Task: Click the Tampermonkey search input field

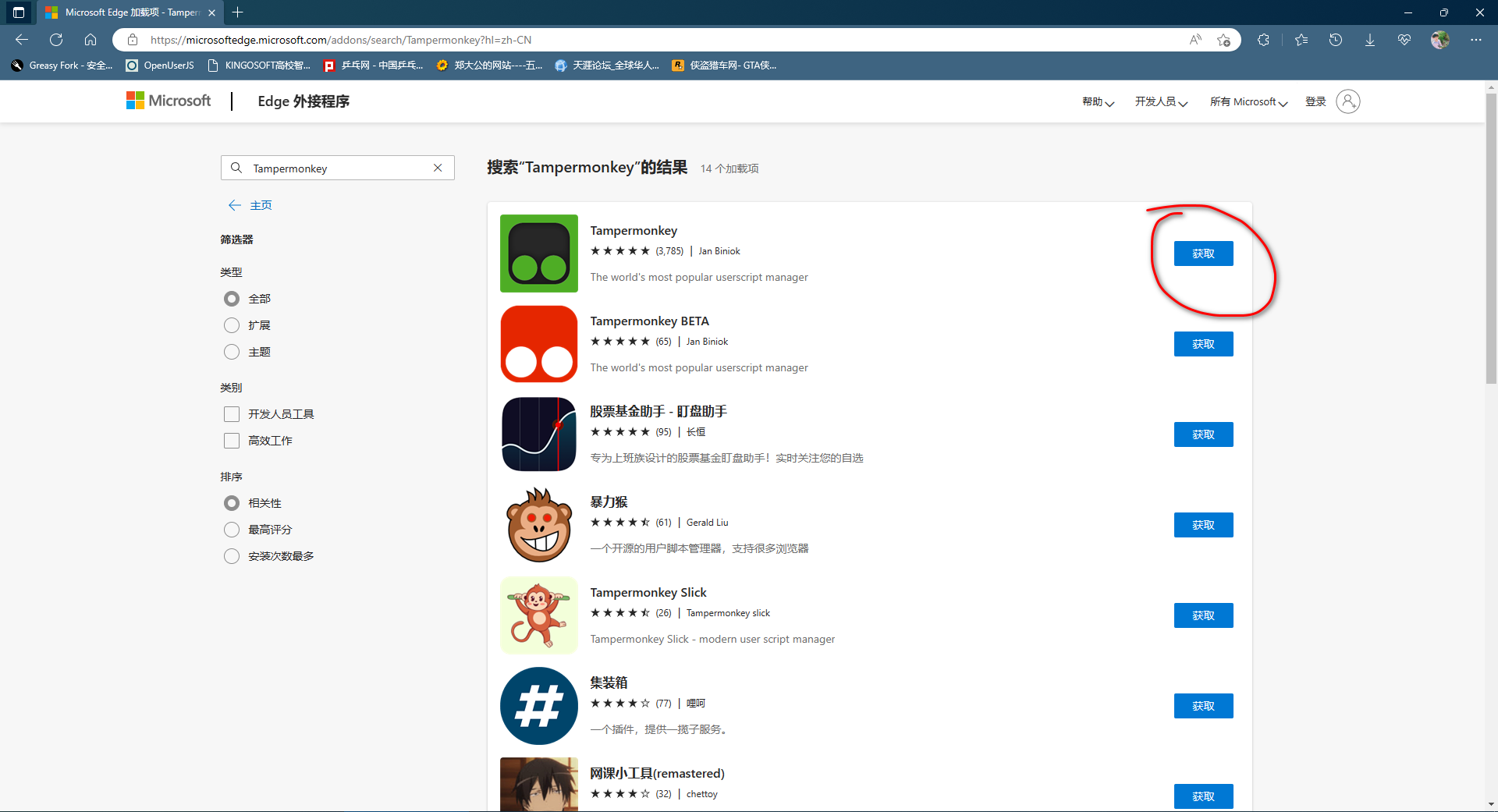Action: [x=338, y=168]
